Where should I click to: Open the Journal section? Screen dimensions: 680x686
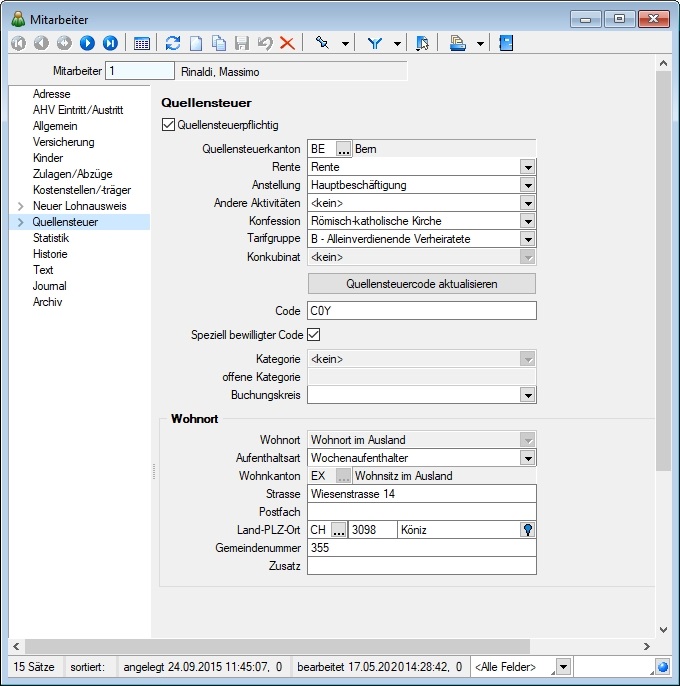tap(49, 286)
